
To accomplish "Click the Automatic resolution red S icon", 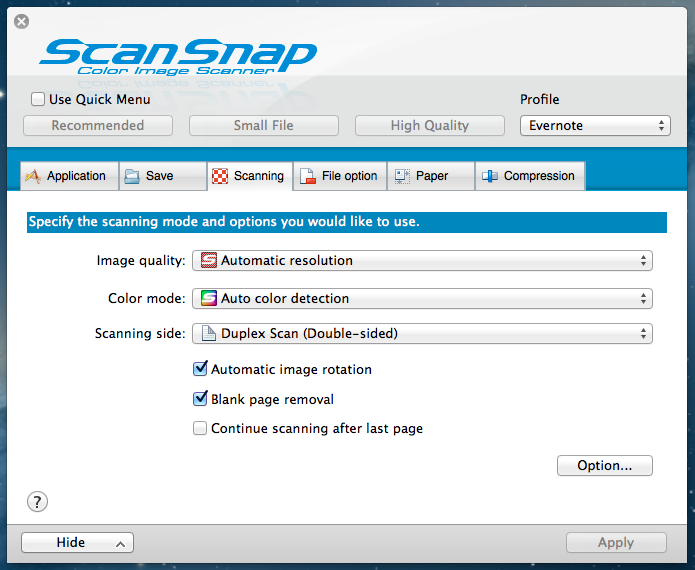I will pos(209,260).
